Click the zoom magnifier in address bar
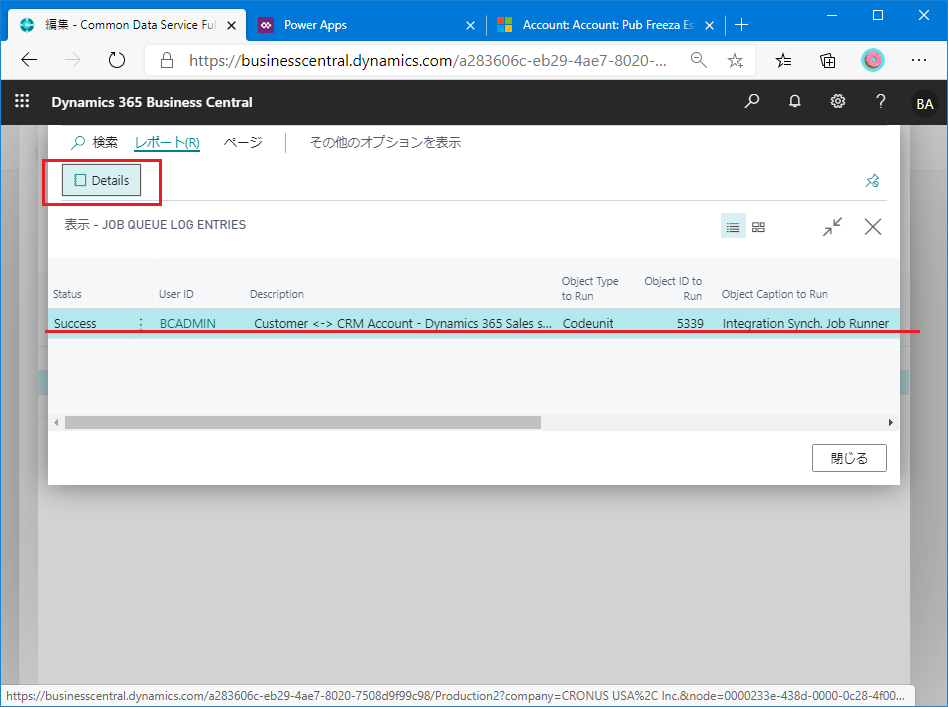This screenshot has width=948, height=707. (x=698, y=60)
